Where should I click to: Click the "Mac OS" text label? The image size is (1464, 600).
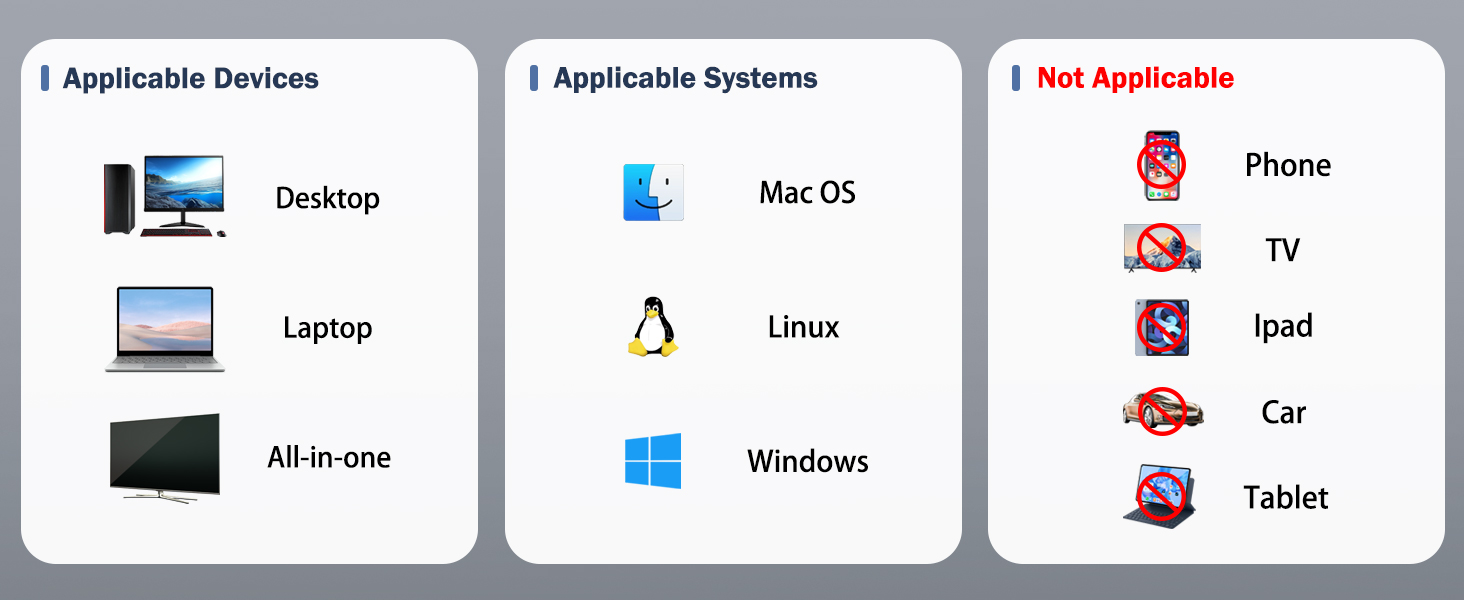pos(807,193)
